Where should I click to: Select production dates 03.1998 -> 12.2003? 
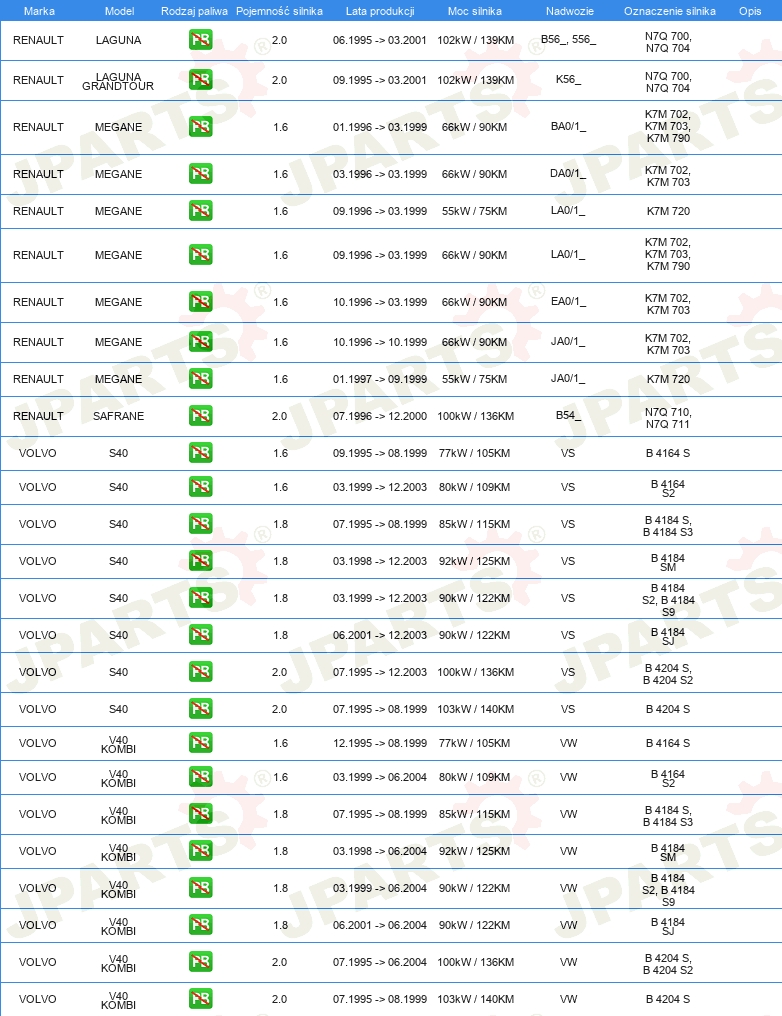[380, 561]
